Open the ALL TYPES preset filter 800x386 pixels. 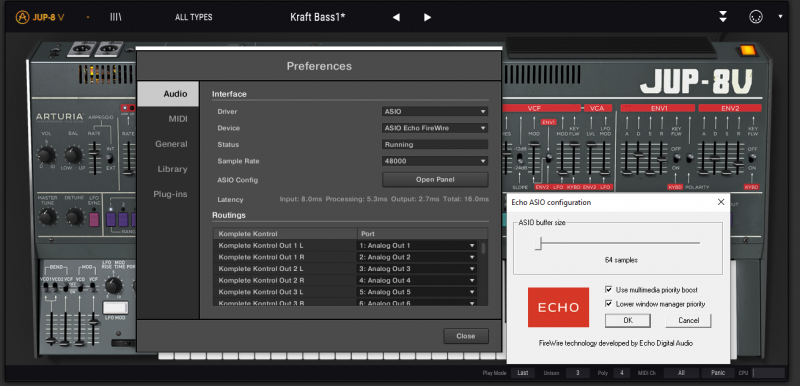pos(193,17)
